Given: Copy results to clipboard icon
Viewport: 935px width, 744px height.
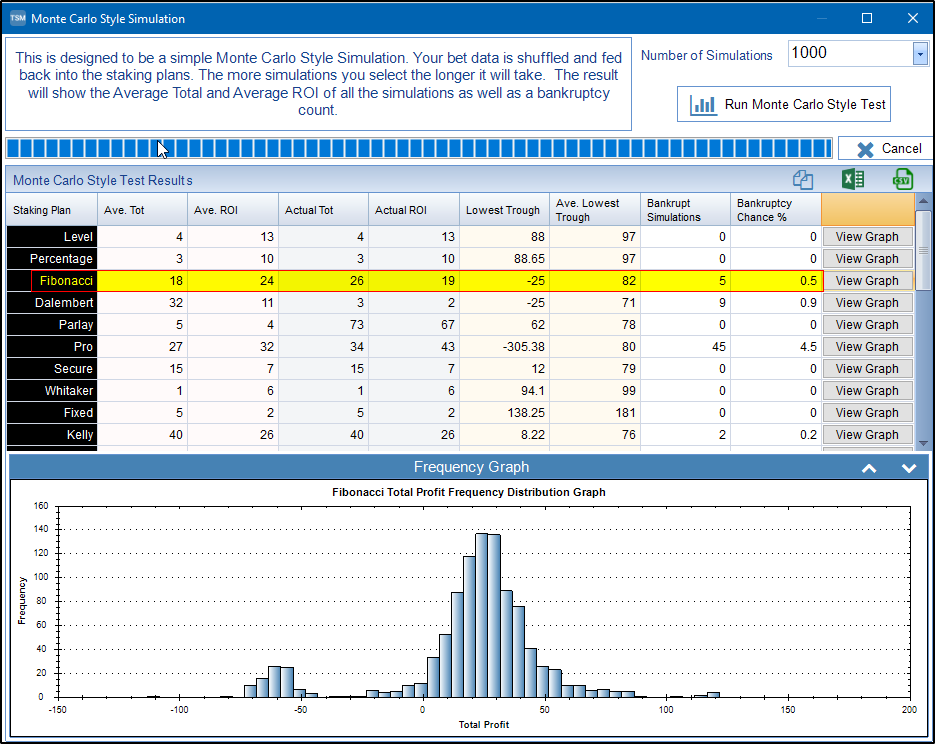Looking at the screenshot, I should [x=803, y=180].
